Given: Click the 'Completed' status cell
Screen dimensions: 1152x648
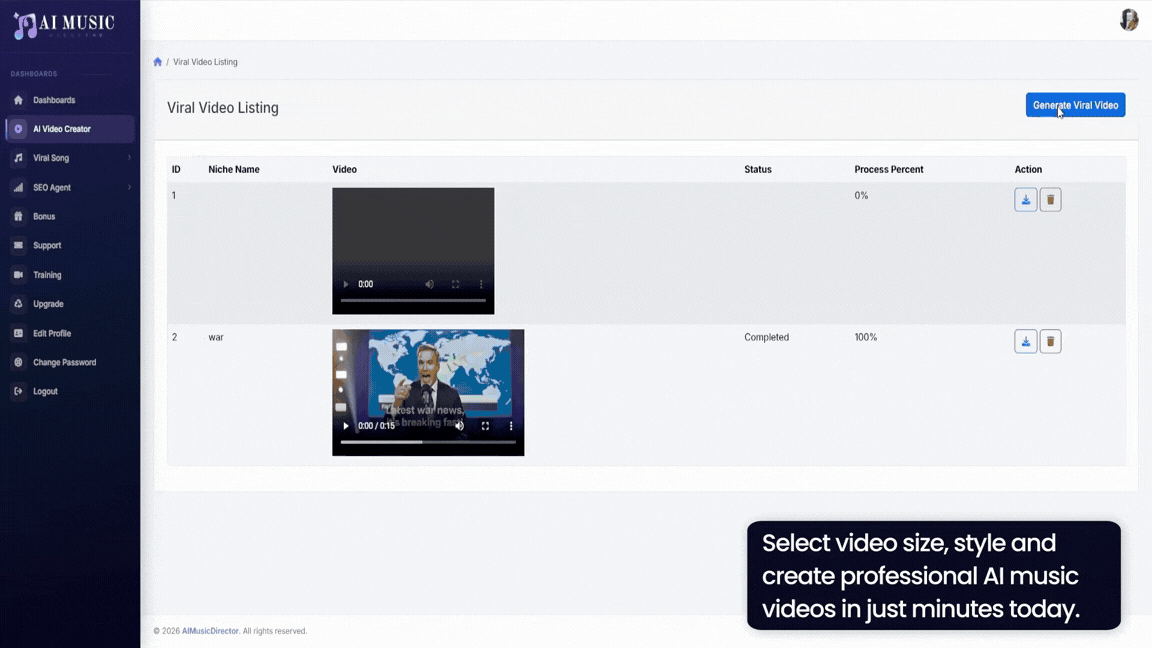Looking at the screenshot, I should pos(766,337).
